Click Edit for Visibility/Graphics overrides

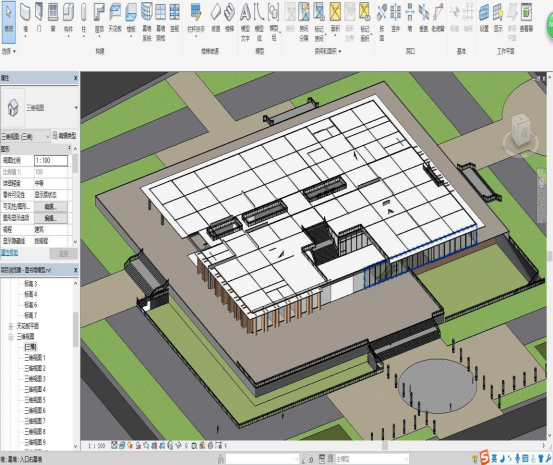[51, 207]
